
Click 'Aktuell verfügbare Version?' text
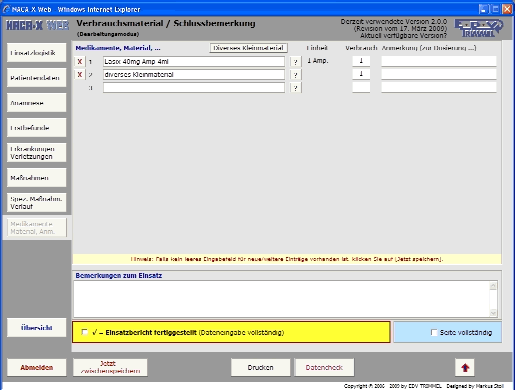403,35
